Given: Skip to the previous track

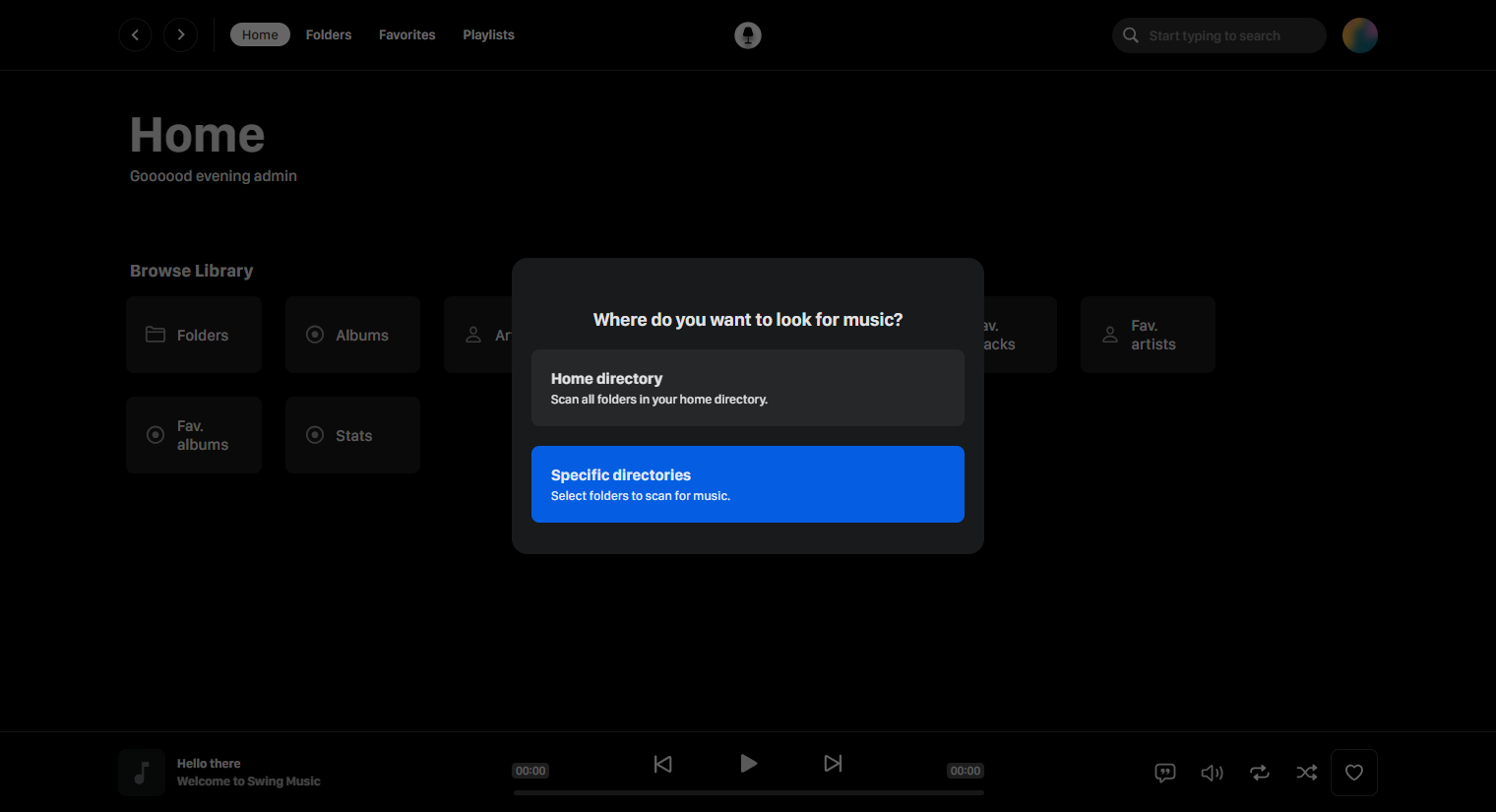Looking at the screenshot, I should click(x=663, y=764).
